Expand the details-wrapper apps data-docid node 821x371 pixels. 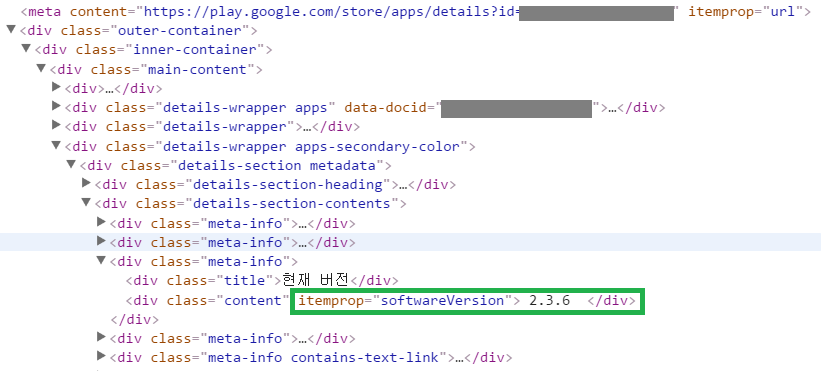(x=57, y=107)
